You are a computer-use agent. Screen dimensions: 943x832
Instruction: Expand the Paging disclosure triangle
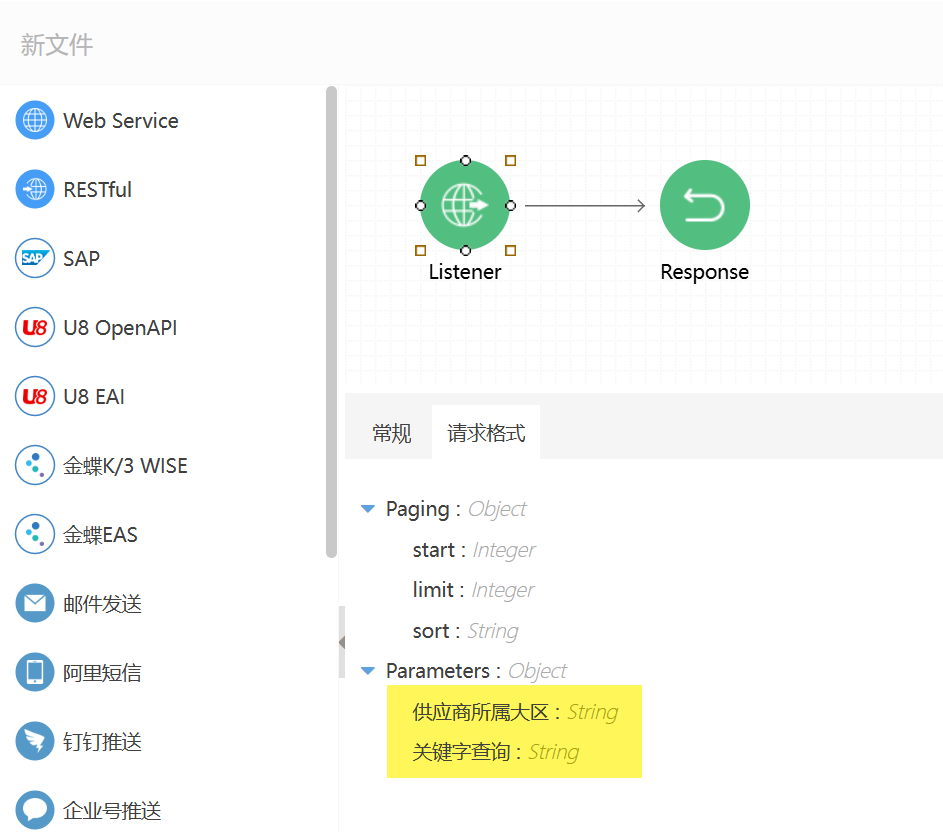[368, 509]
